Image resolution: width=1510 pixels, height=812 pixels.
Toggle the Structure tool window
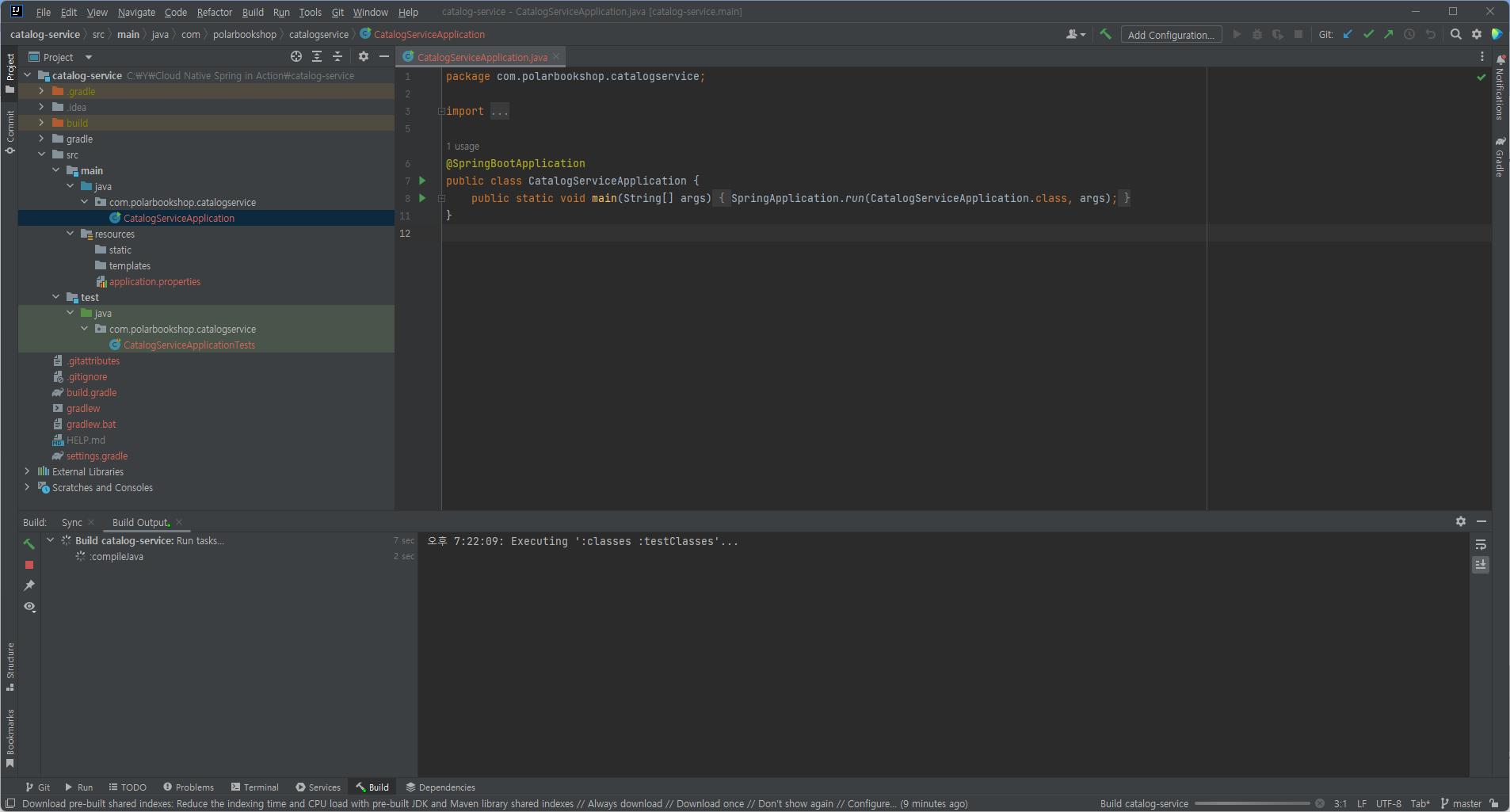tap(10, 667)
